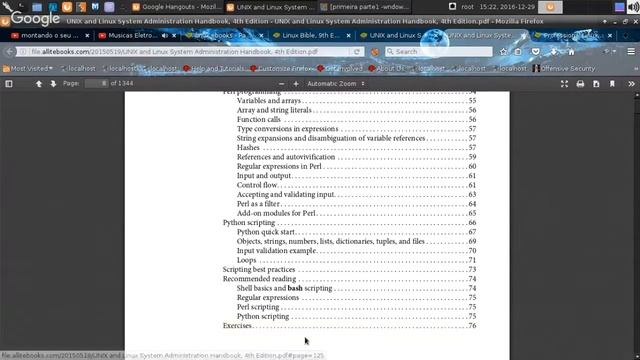Screen dimensions: 640x360
Task: Open the Most Visited bookmarks dropdown
Action: click(x=28, y=69)
